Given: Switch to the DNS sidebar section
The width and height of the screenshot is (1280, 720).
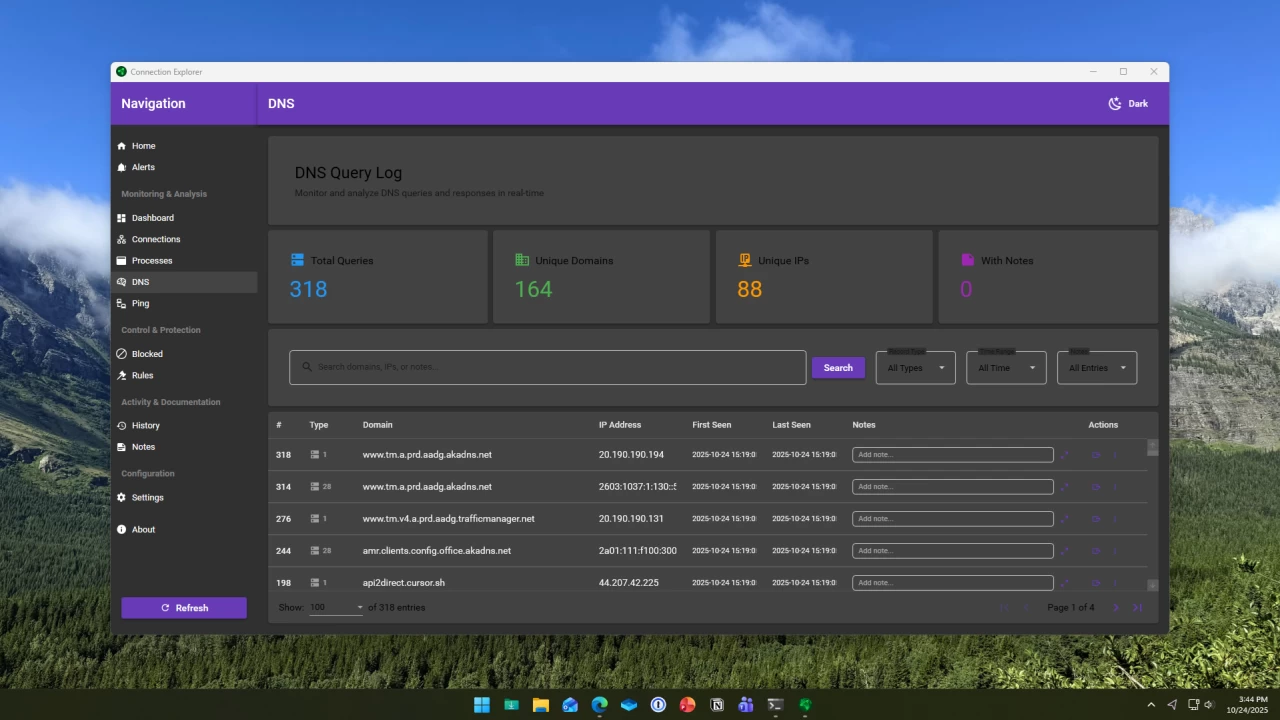Looking at the screenshot, I should (140, 281).
